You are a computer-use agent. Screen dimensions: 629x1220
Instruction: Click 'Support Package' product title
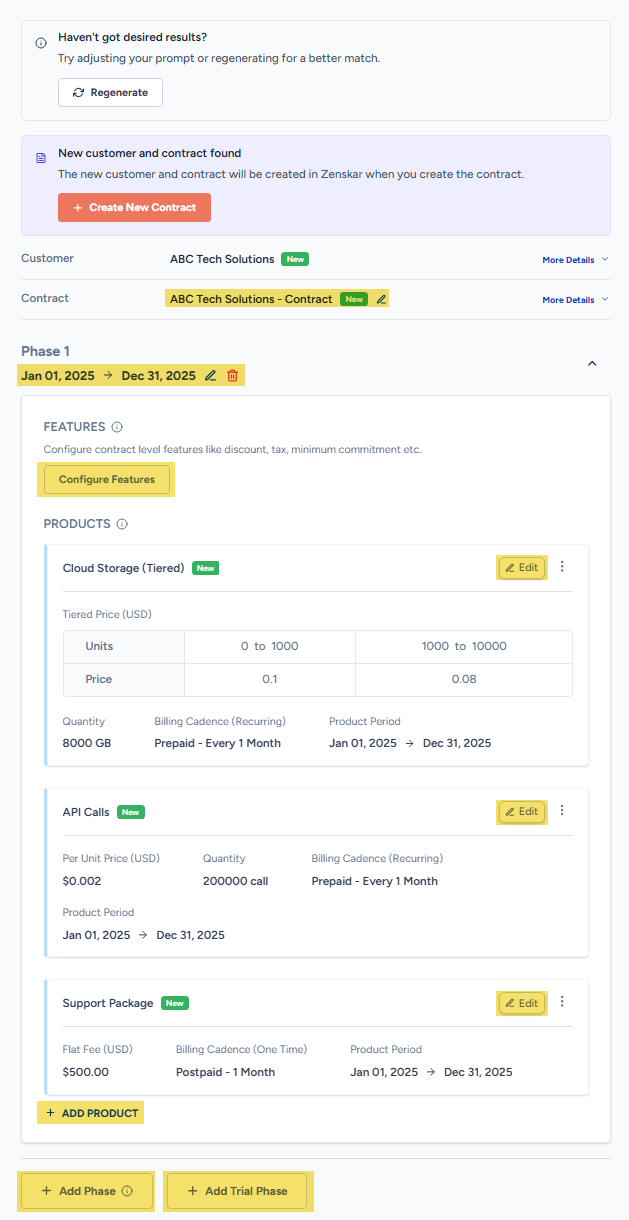pos(108,1003)
